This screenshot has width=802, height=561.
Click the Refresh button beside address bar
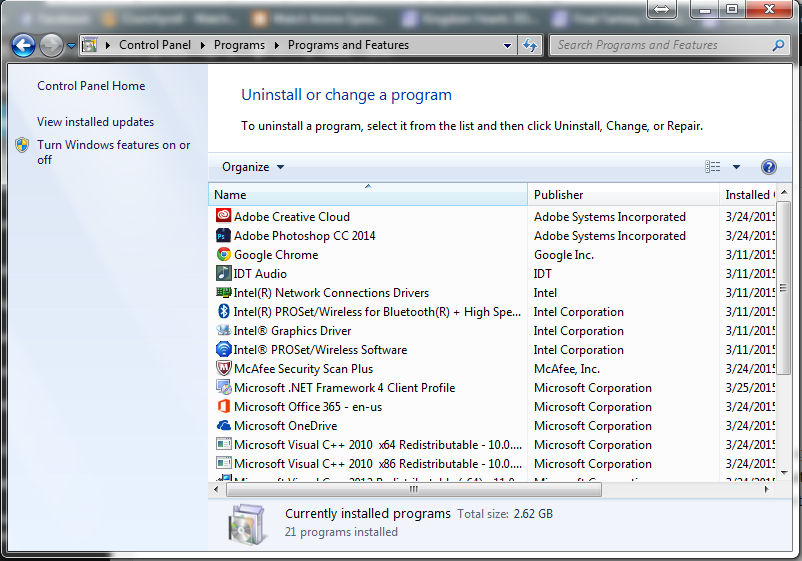(530, 46)
